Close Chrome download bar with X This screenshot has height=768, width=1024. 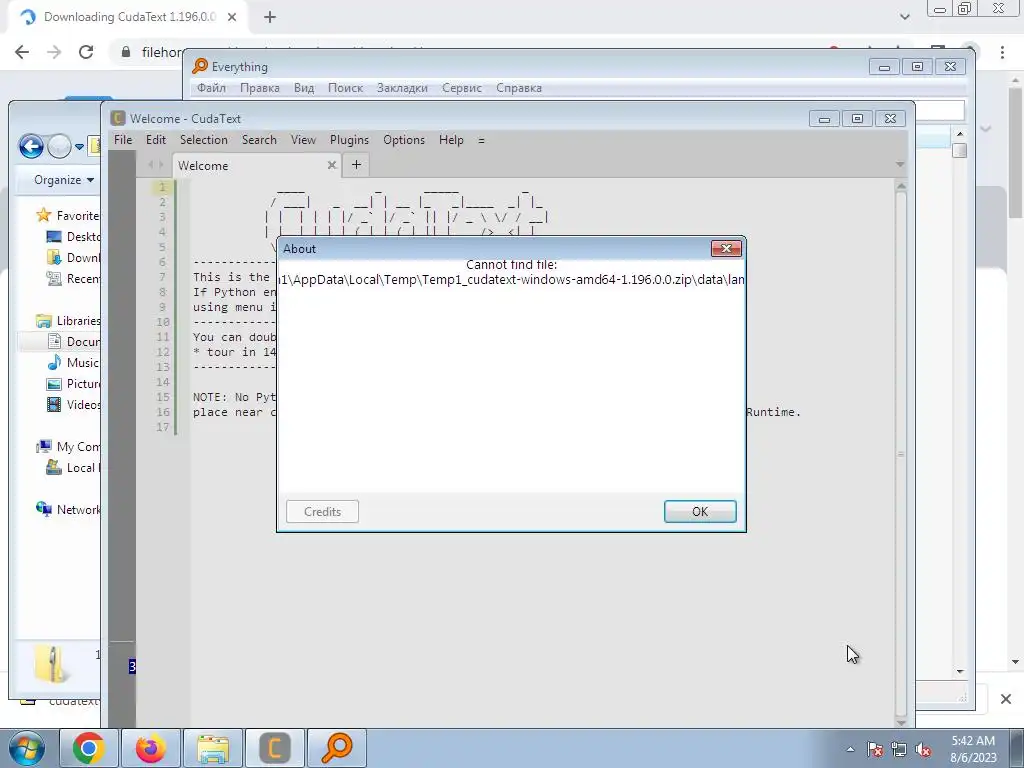(x=1006, y=699)
